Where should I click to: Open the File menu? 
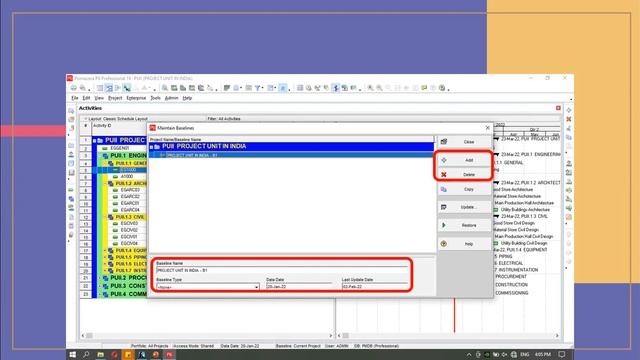[x=75, y=98]
